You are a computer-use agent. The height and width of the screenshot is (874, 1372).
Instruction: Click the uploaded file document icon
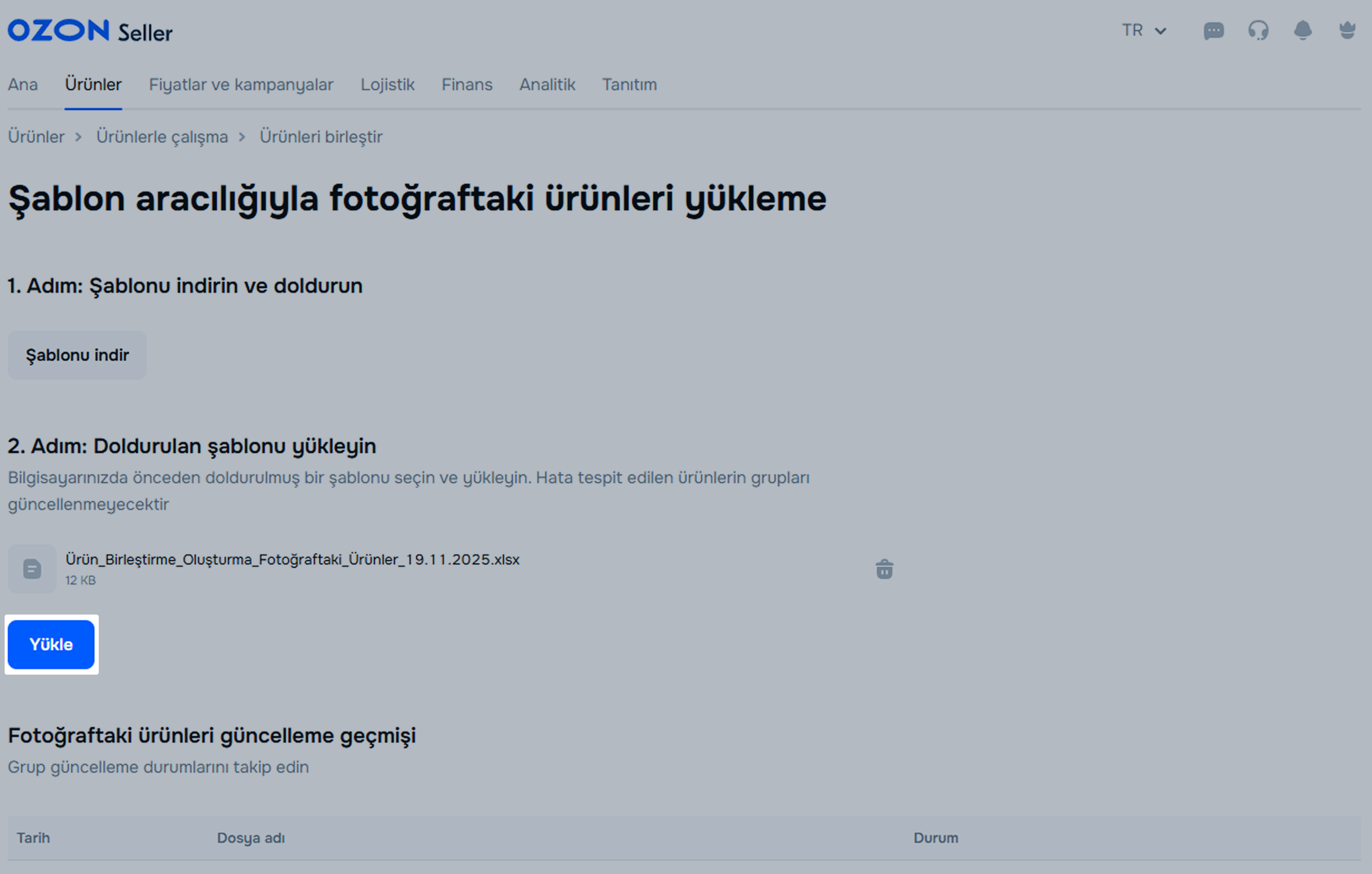coord(32,569)
